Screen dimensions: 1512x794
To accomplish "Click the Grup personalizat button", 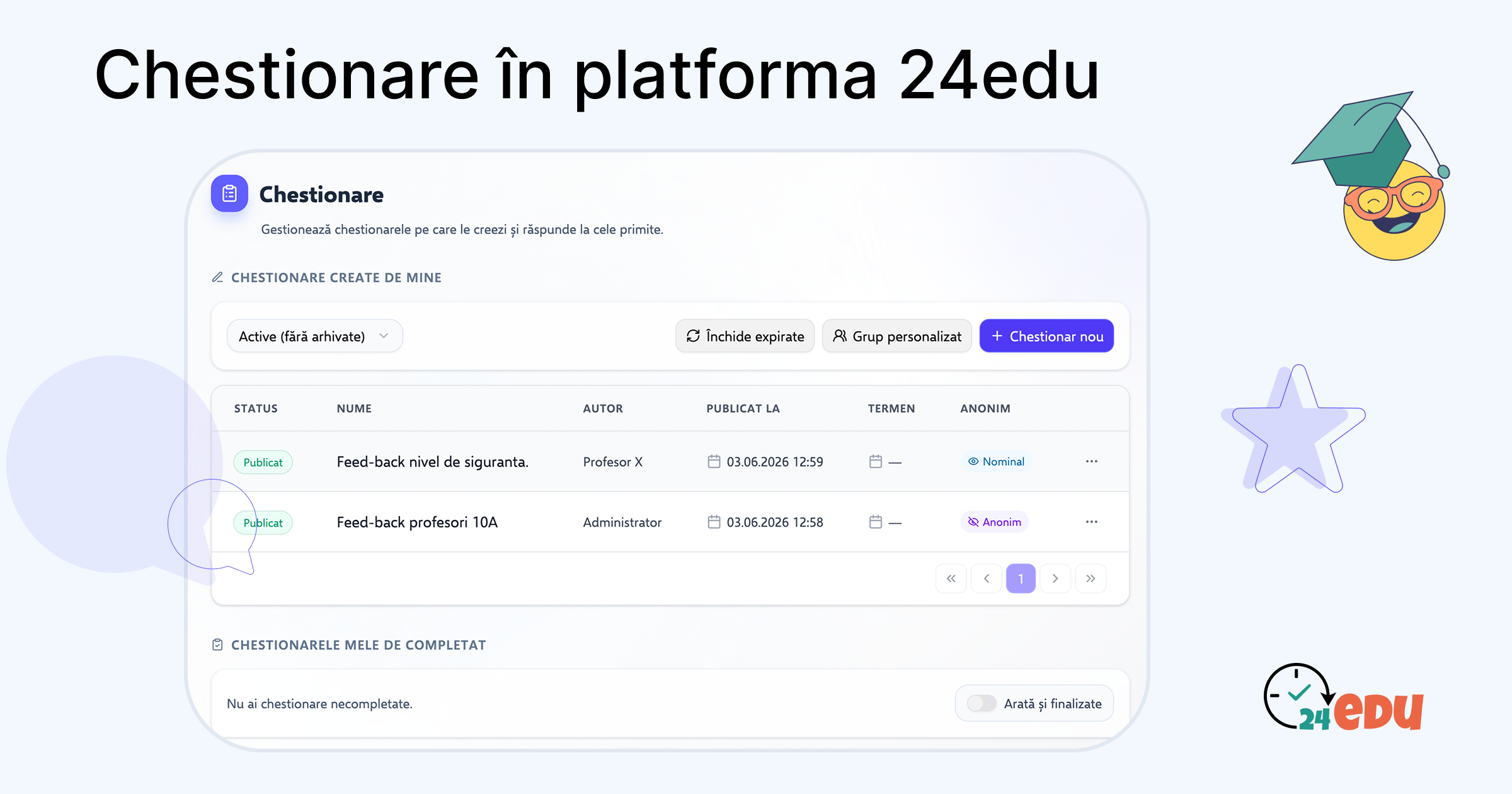I will [896, 336].
